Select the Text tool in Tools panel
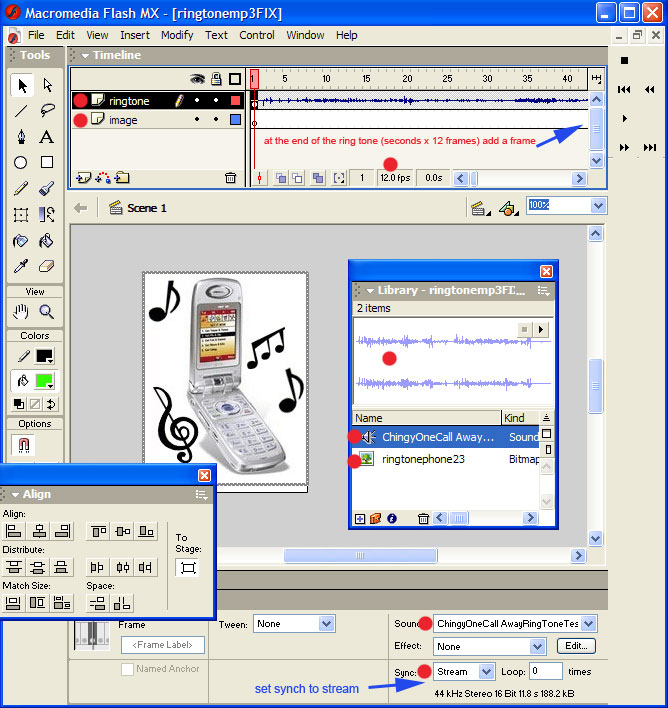The width and height of the screenshot is (668, 708). [46, 137]
